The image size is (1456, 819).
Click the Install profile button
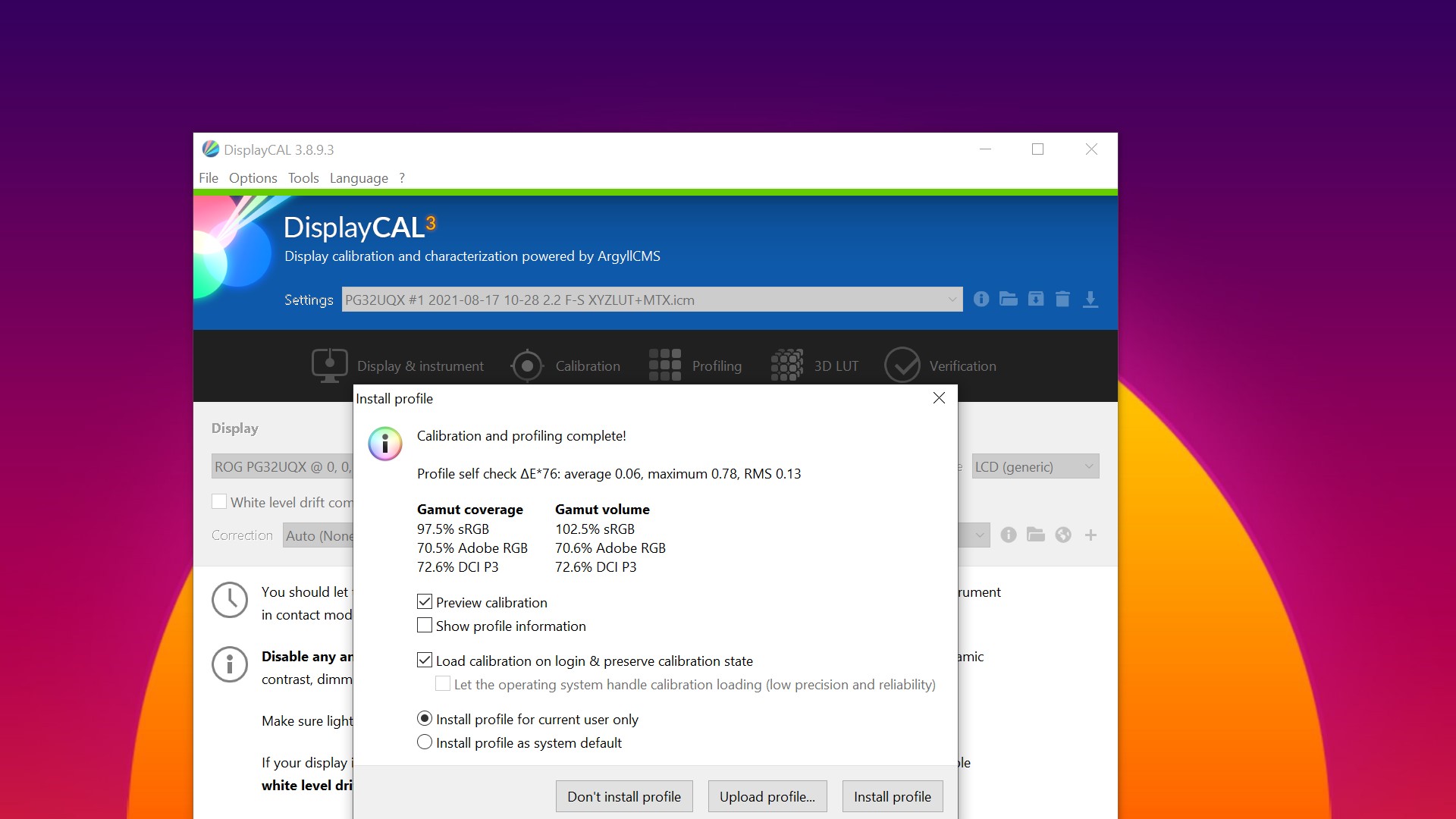click(892, 796)
